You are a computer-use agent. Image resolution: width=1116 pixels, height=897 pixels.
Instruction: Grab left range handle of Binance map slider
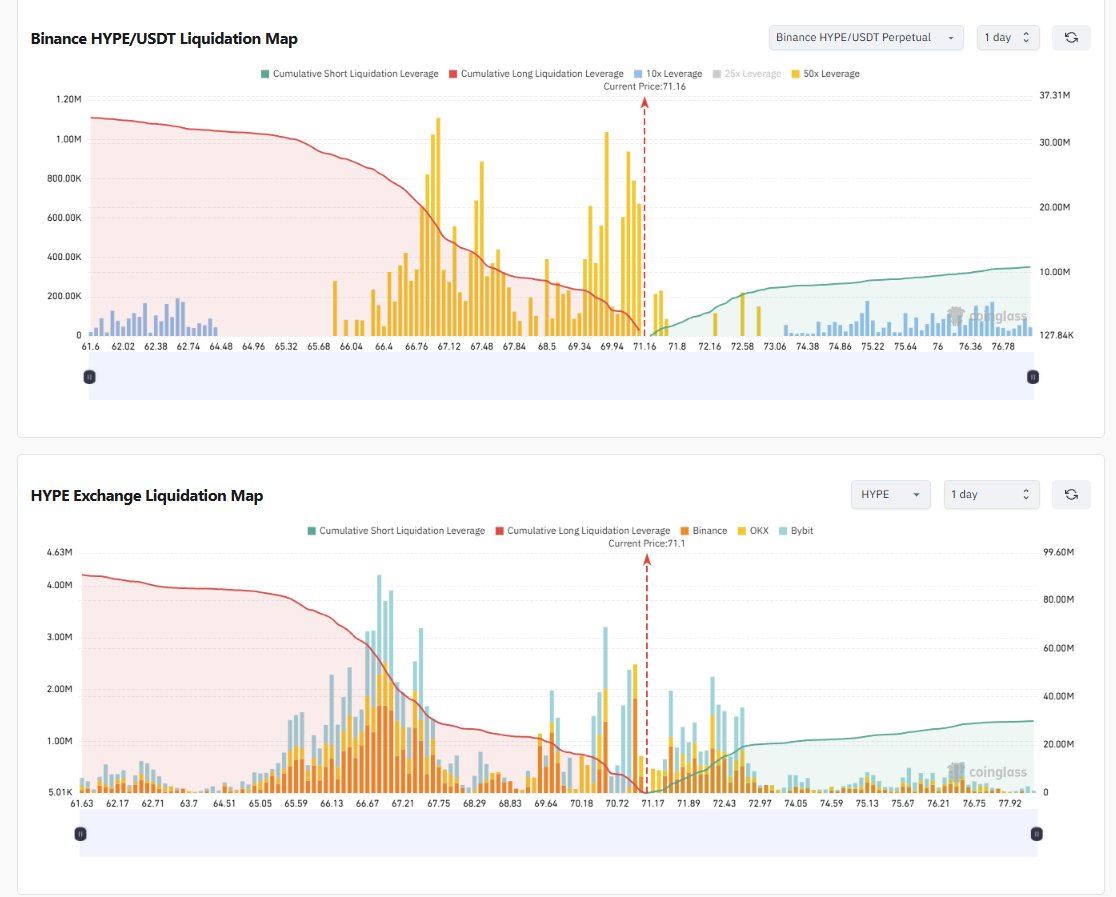90,377
